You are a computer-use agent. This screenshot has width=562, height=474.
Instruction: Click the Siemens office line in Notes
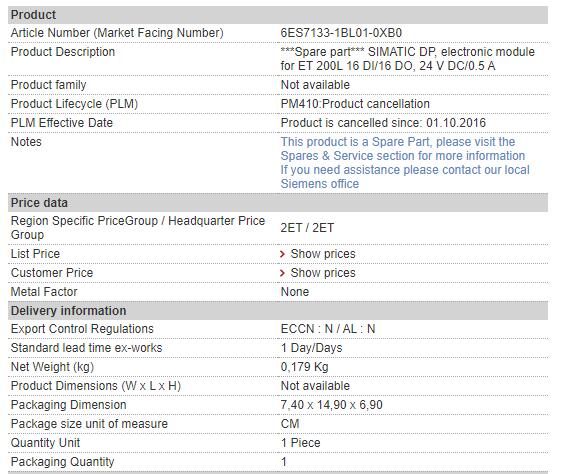[320, 184]
